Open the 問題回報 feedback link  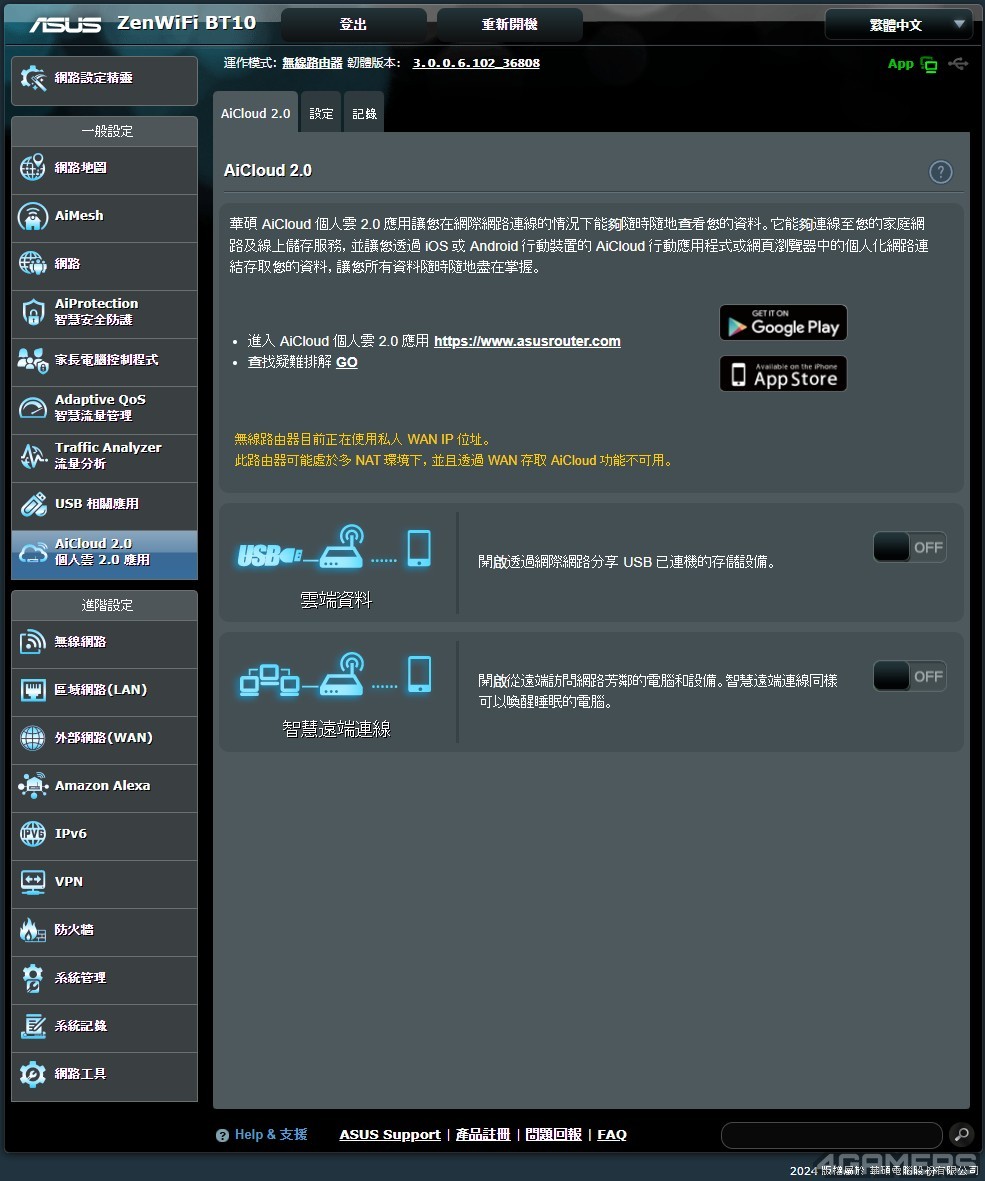pyautogui.click(x=553, y=1134)
